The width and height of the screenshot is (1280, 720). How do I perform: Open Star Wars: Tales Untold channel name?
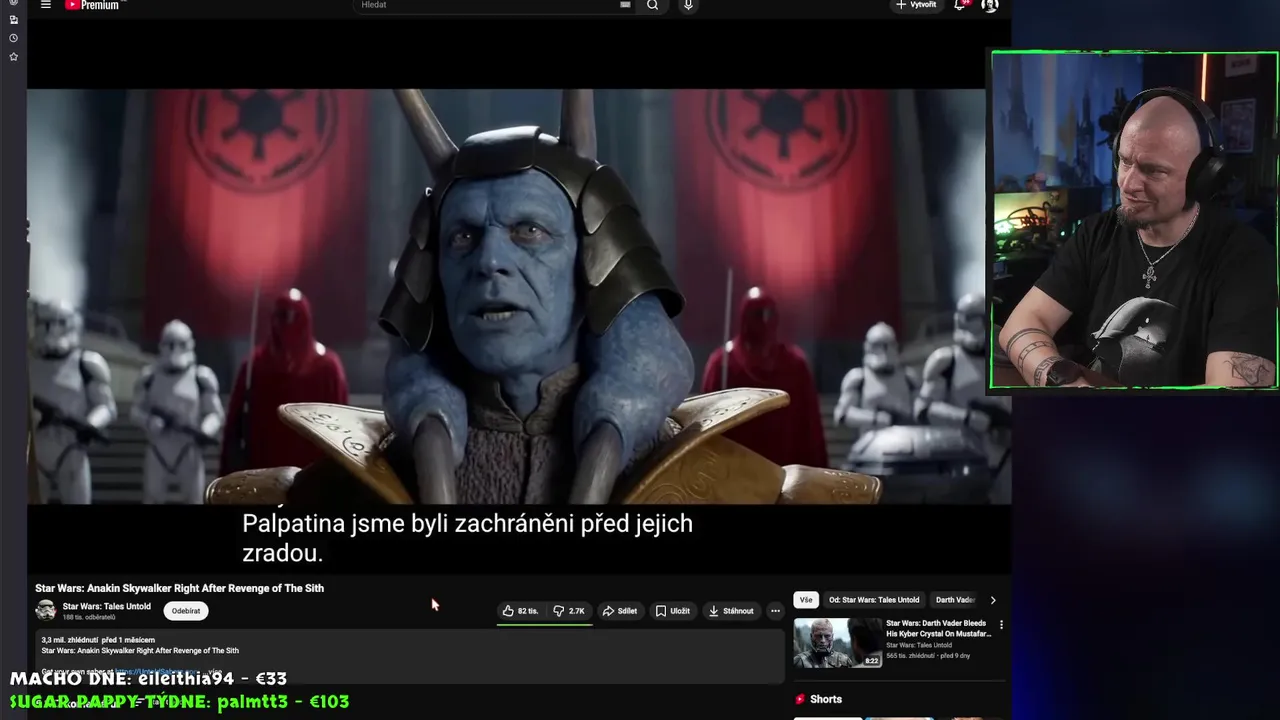(x=107, y=606)
